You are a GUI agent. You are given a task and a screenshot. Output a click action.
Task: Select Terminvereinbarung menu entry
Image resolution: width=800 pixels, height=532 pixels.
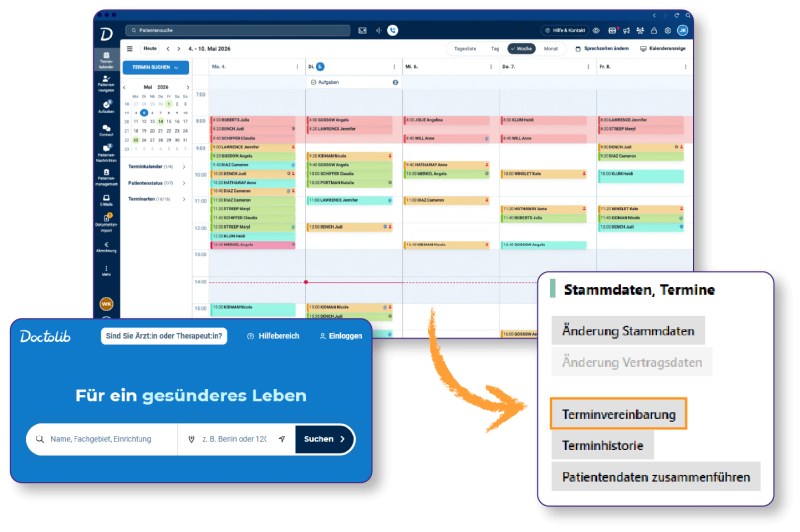coord(618,414)
